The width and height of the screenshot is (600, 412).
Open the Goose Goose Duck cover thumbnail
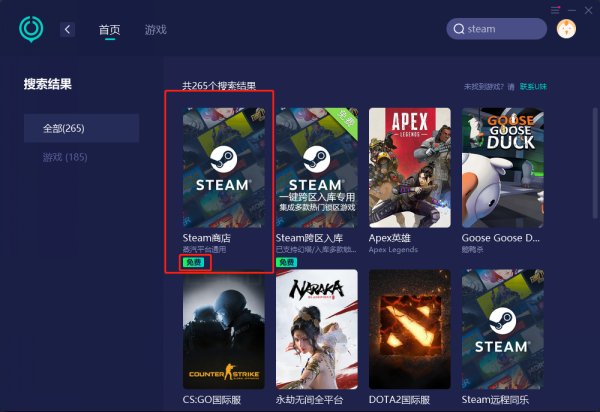tap(503, 168)
